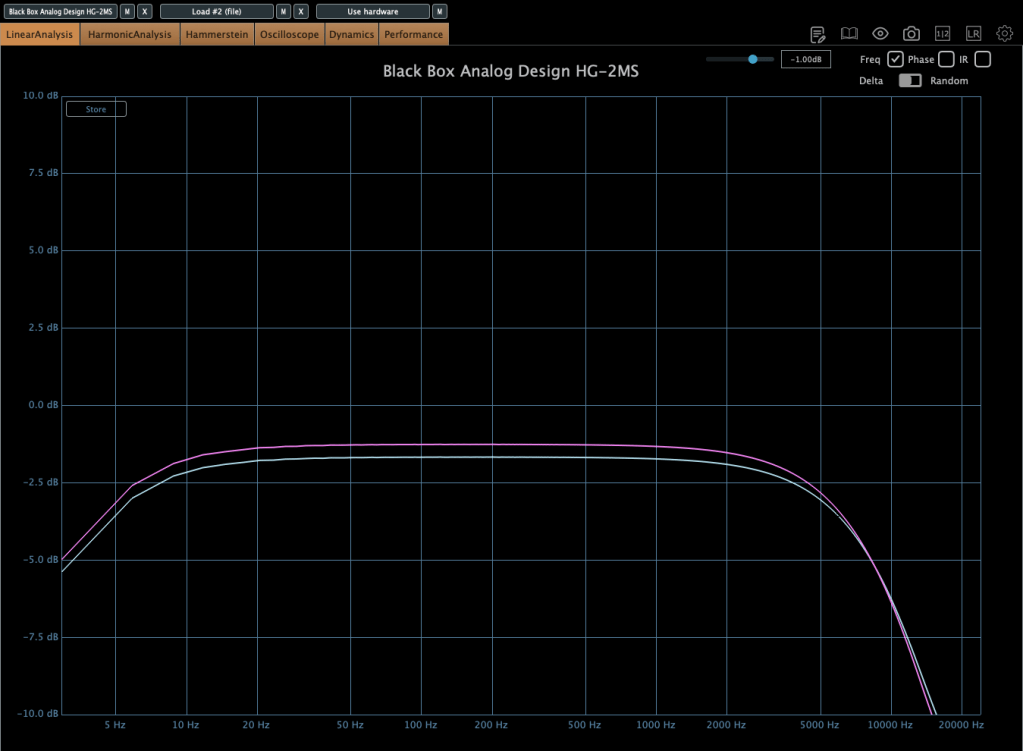Take a snapshot with the camera icon

pos(911,34)
